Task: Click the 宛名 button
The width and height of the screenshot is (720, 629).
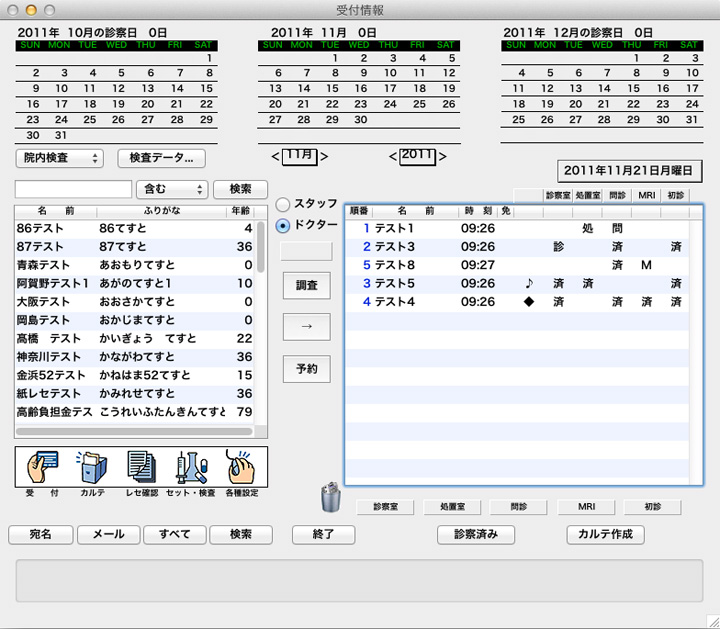Action: click(41, 535)
